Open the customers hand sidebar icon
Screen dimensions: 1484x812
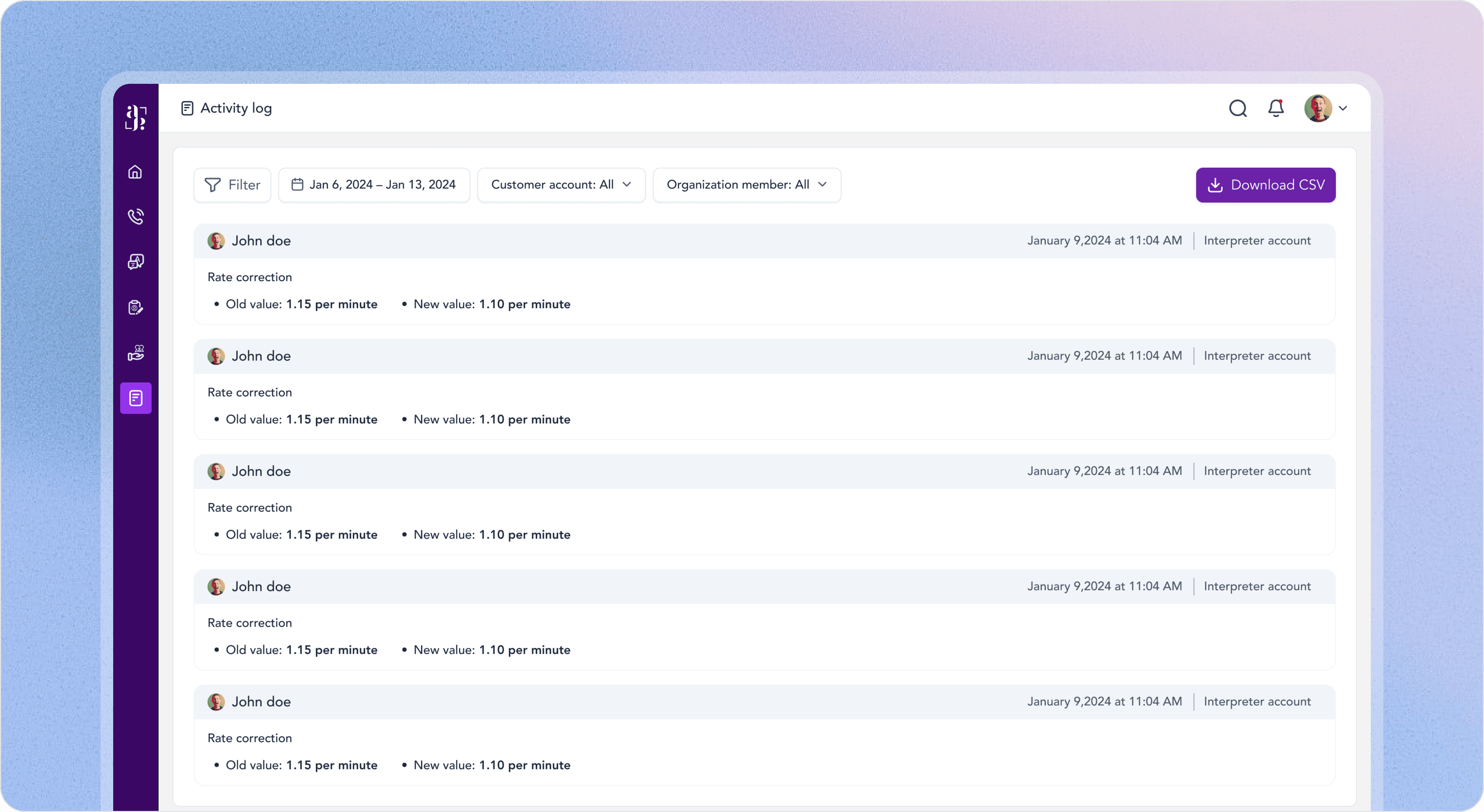tap(136, 352)
